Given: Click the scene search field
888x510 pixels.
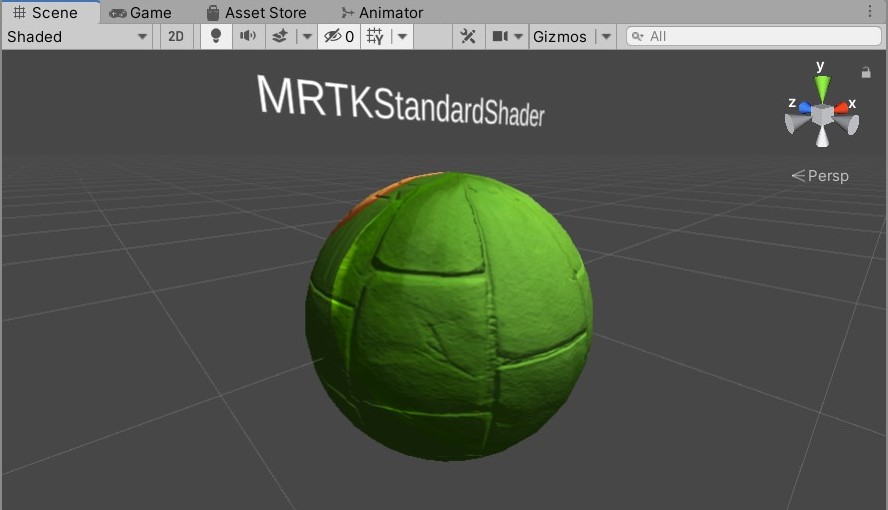Looking at the screenshot, I should 753,37.
